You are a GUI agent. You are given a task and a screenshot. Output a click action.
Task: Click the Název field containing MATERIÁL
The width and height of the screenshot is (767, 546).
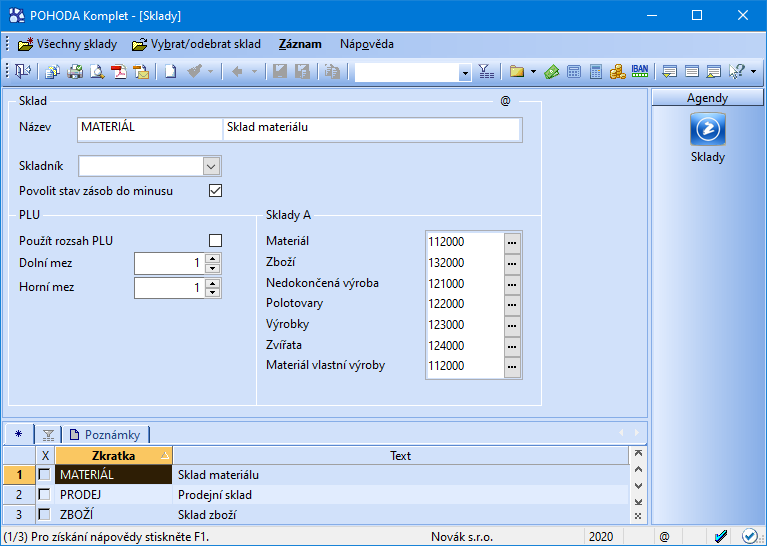pos(150,130)
